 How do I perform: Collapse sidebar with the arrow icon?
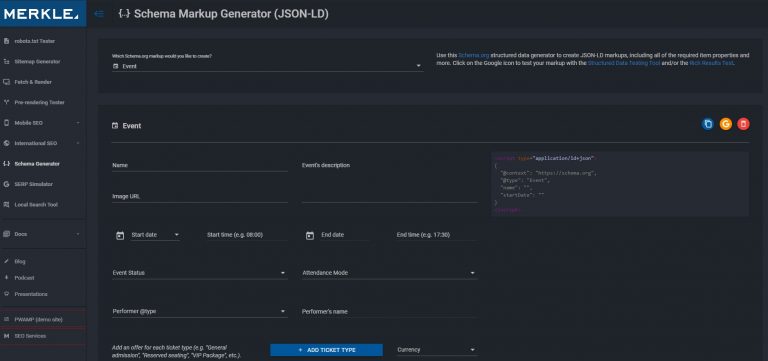coord(99,14)
